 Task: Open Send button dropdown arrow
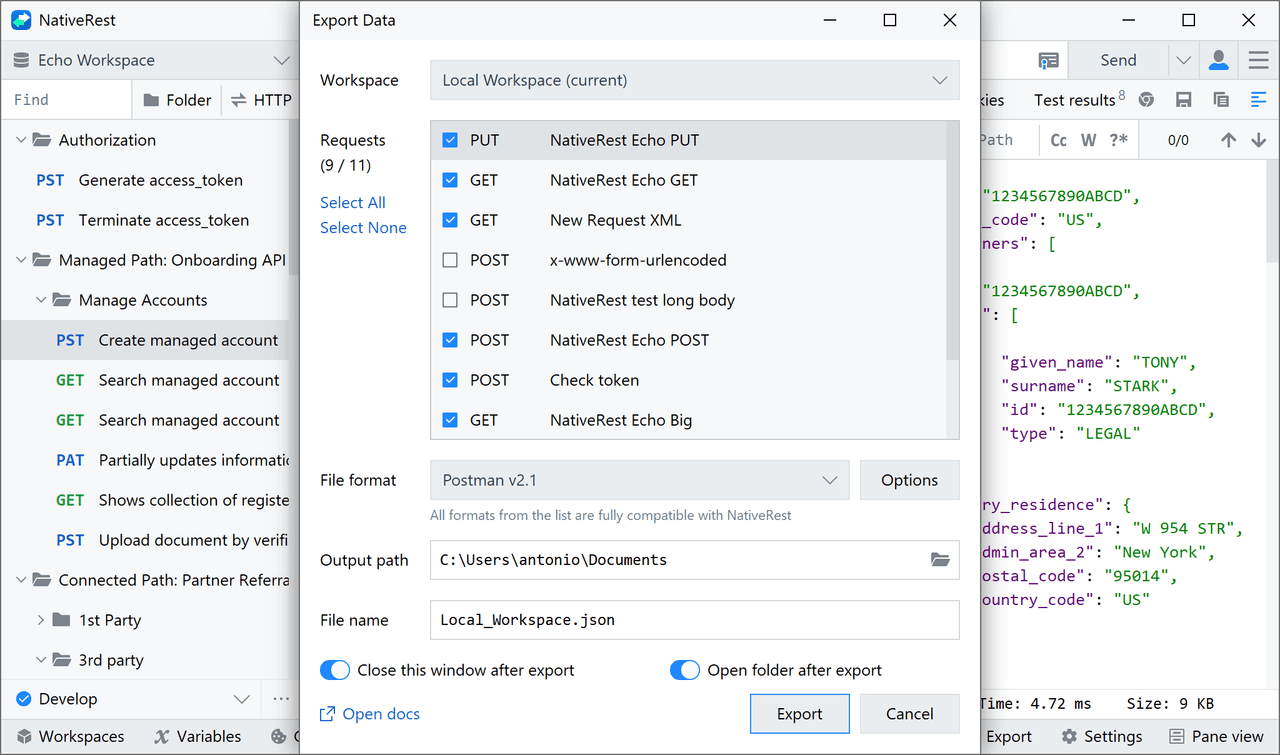[1184, 60]
